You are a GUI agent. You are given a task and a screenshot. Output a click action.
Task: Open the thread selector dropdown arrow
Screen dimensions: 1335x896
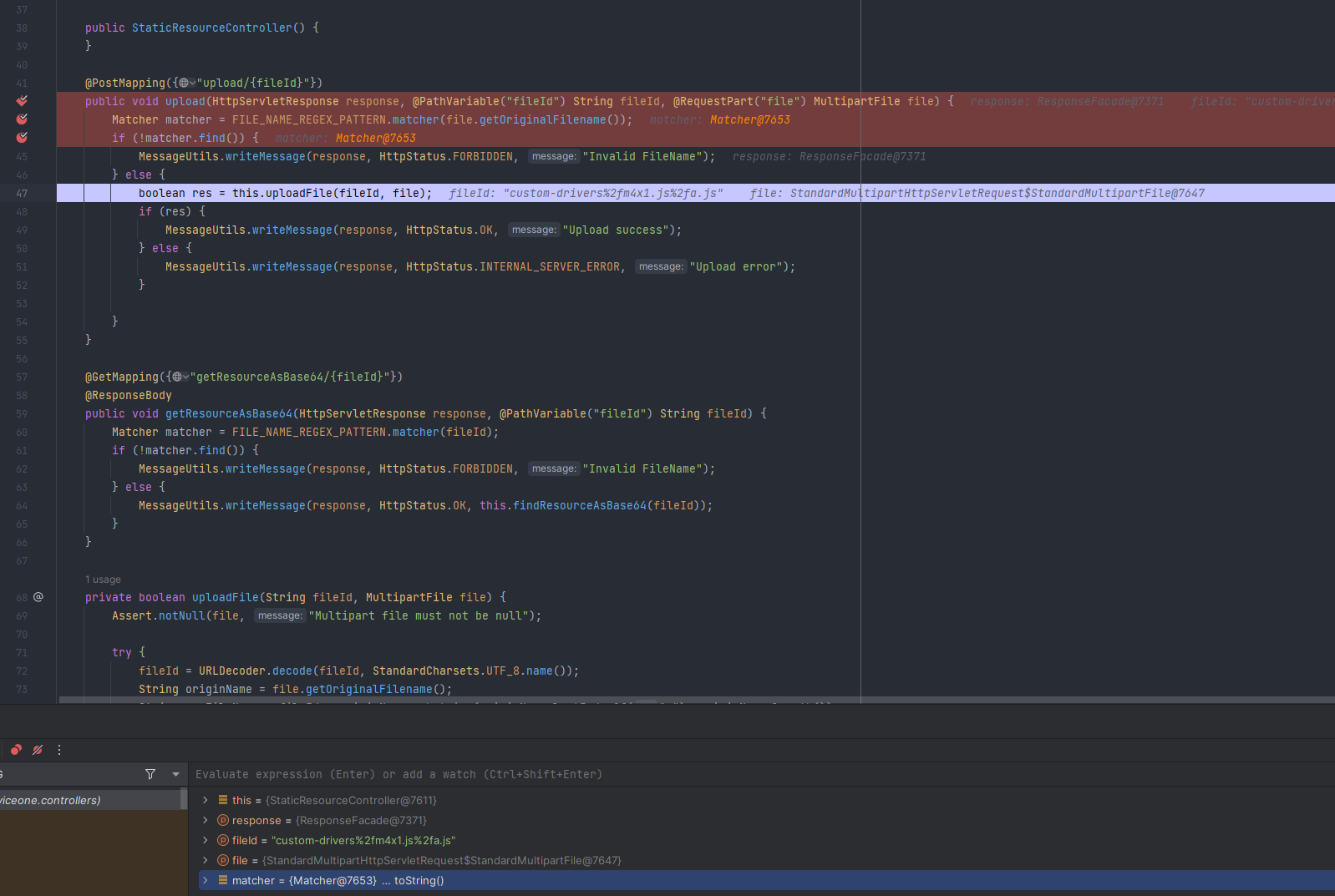[175, 774]
